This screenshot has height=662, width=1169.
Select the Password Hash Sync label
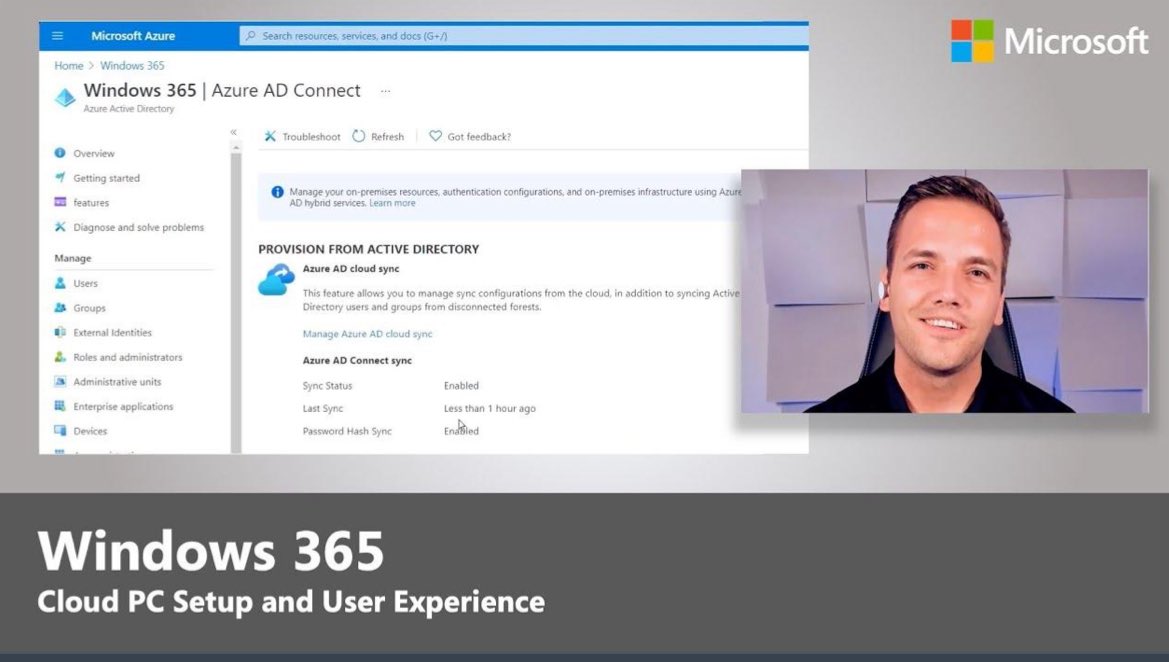pyautogui.click(x=347, y=431)
